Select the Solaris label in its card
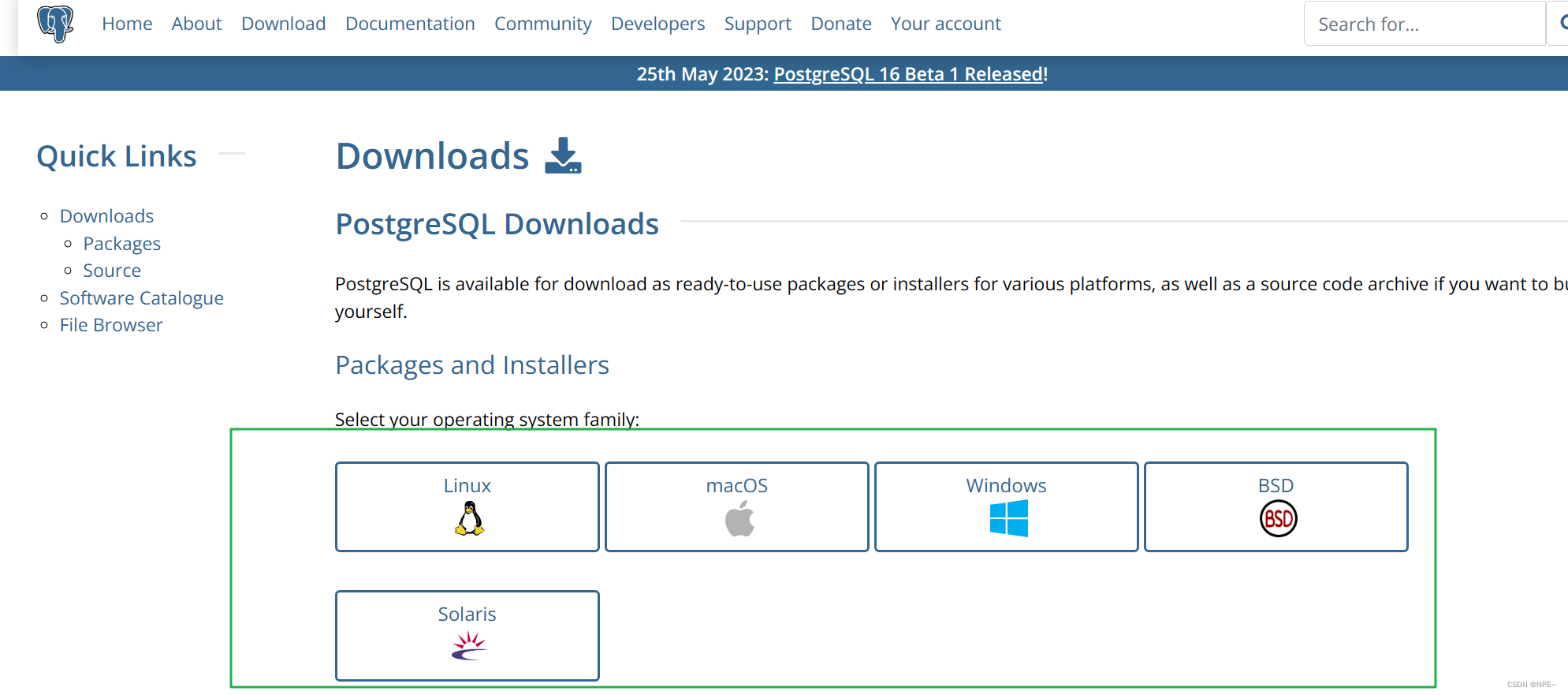 [467, 614]
